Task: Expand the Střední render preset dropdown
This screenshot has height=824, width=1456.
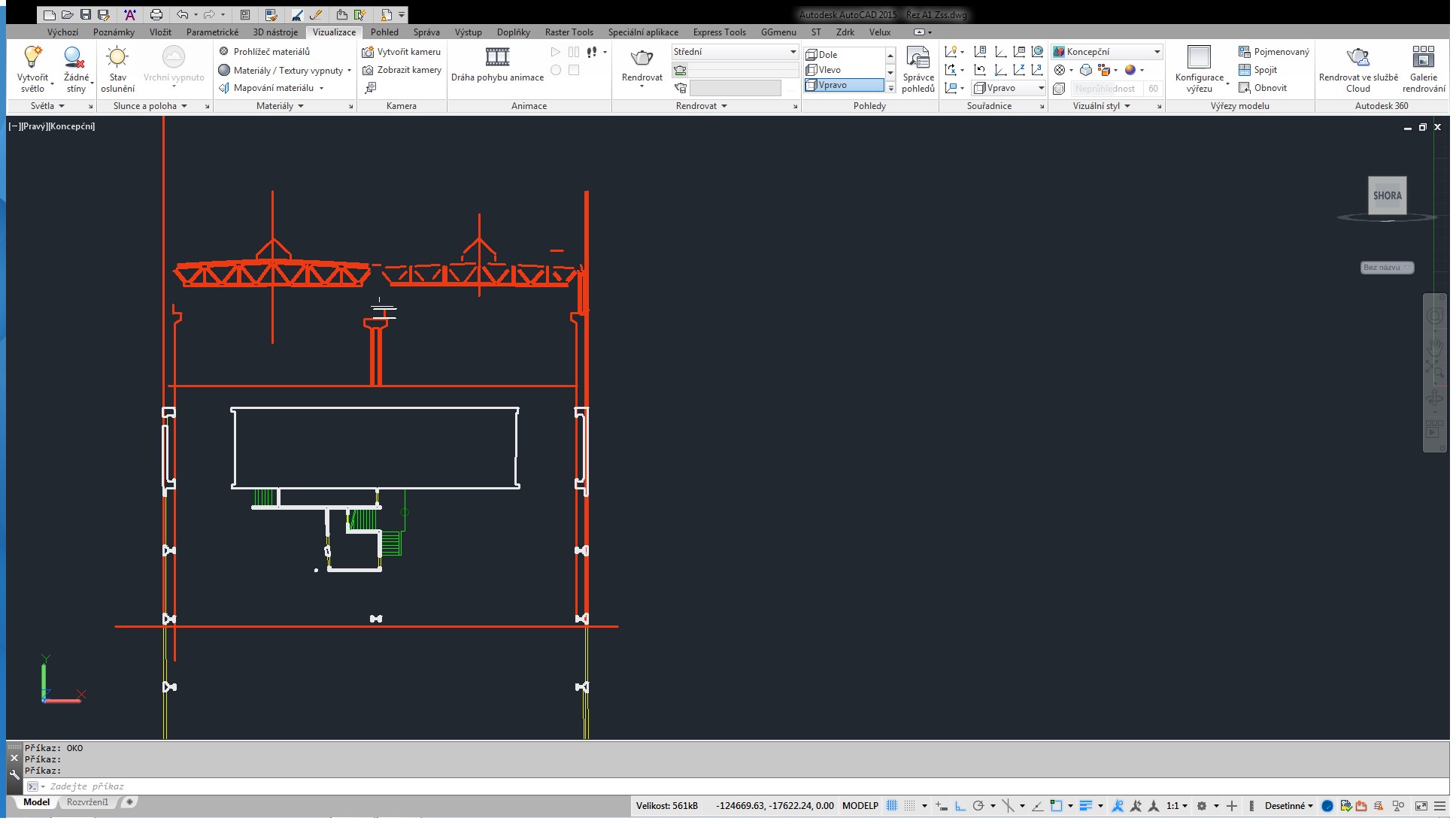Action: pyautogui.click(x=793, y=52)
